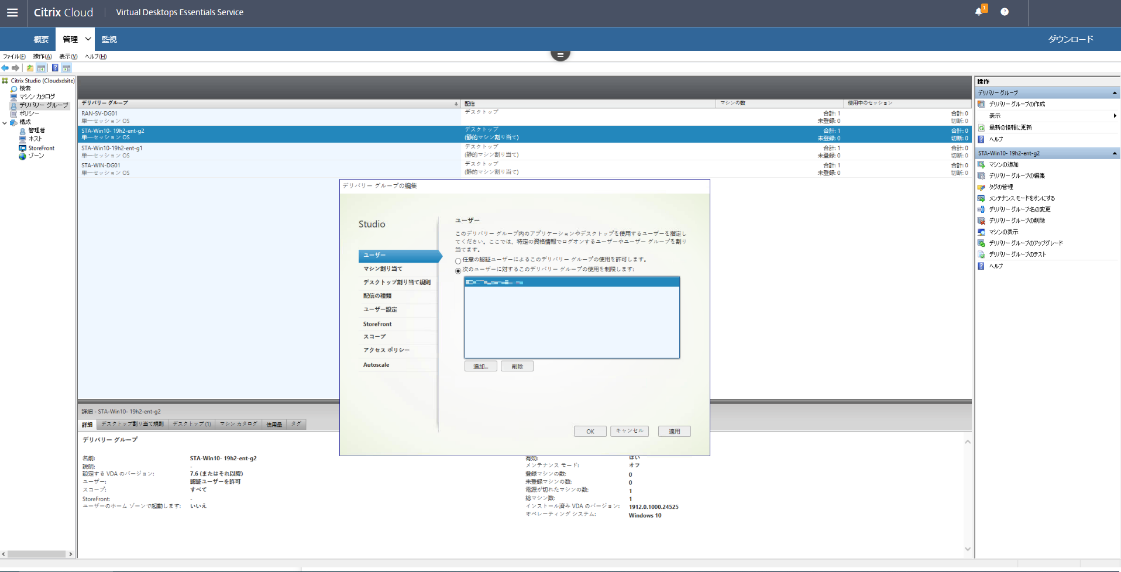Sort by デリバリーグループ column header
This screenshot has height=572, width=1121.
pyautogui.click(x=270, y=104)
